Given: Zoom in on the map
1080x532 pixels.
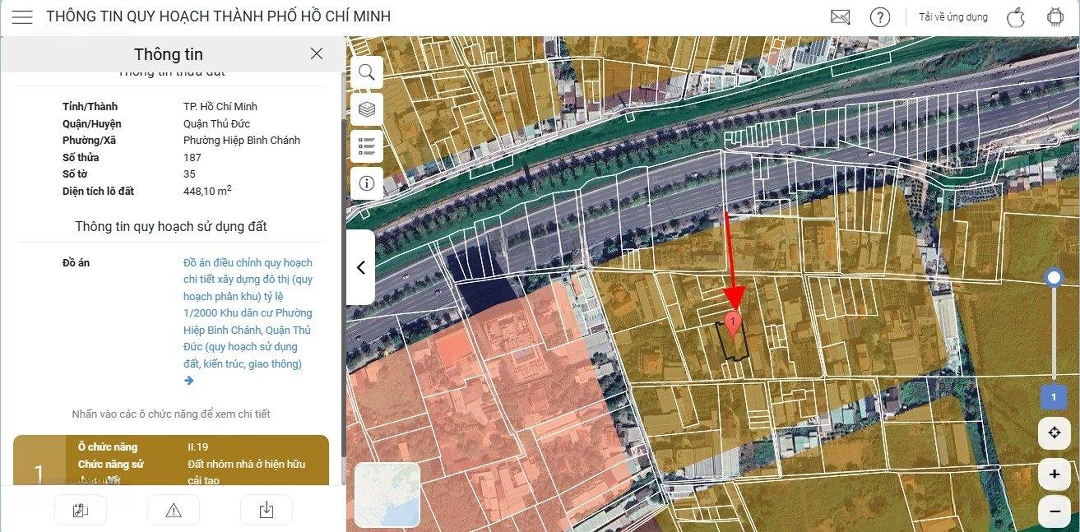Looking at the screenshot, I should point(1055,474).
